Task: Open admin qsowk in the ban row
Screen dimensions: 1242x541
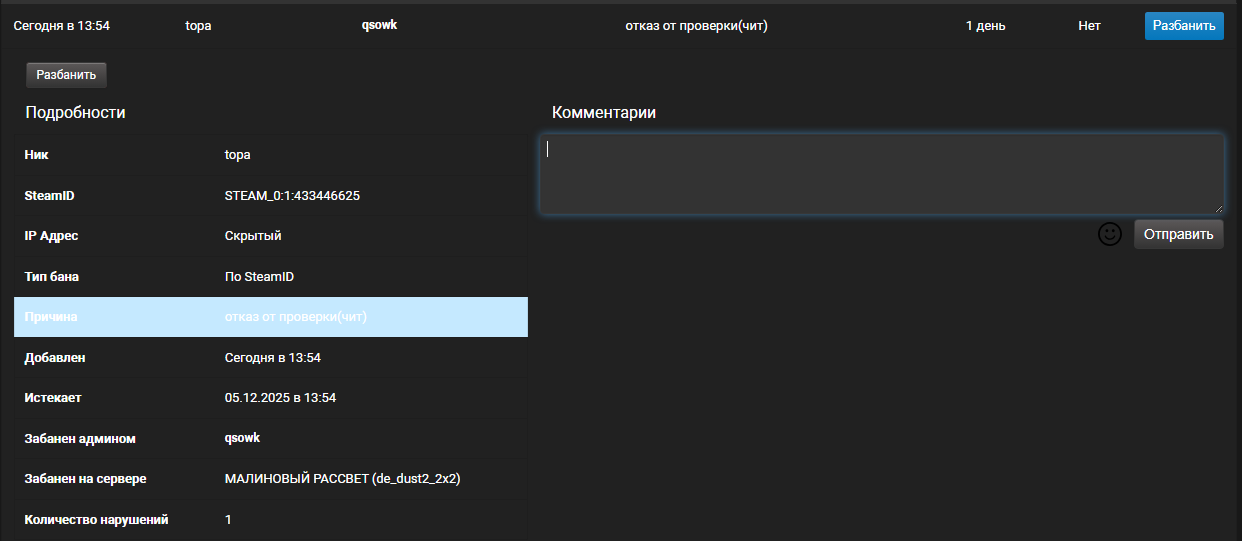Action: pyautogui.click(x=379, y=25)
